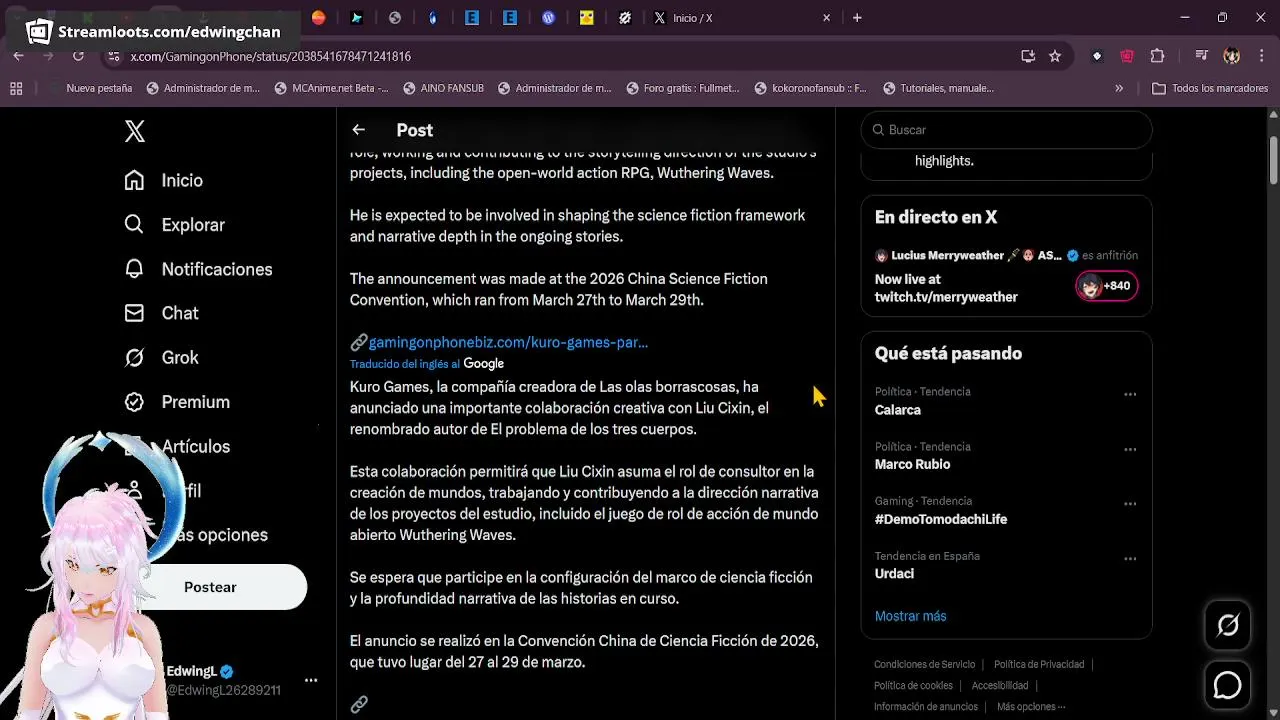Switch to the WordPress favicon tab
The height and width of the screenshot is (720, 1280).
point(548,18)
